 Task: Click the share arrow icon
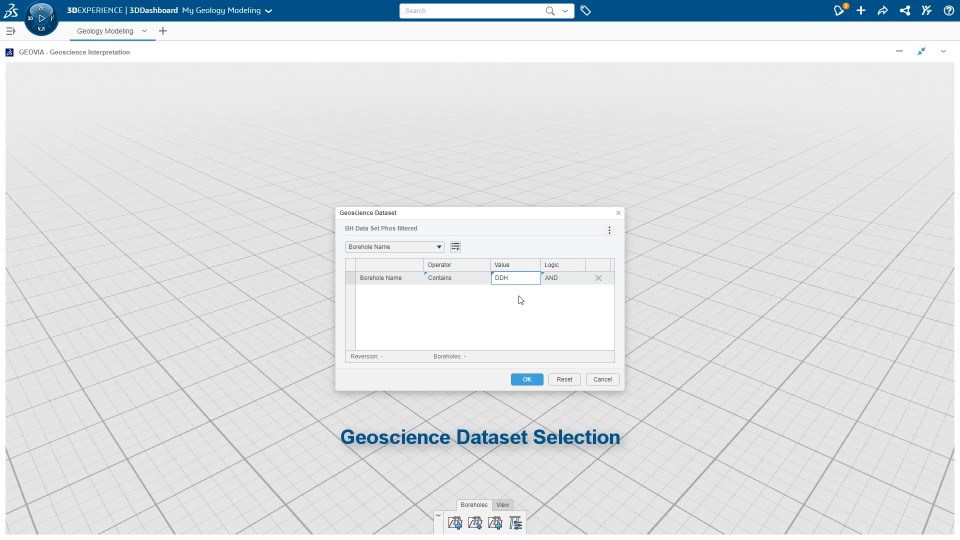click(x=883, y=10)
